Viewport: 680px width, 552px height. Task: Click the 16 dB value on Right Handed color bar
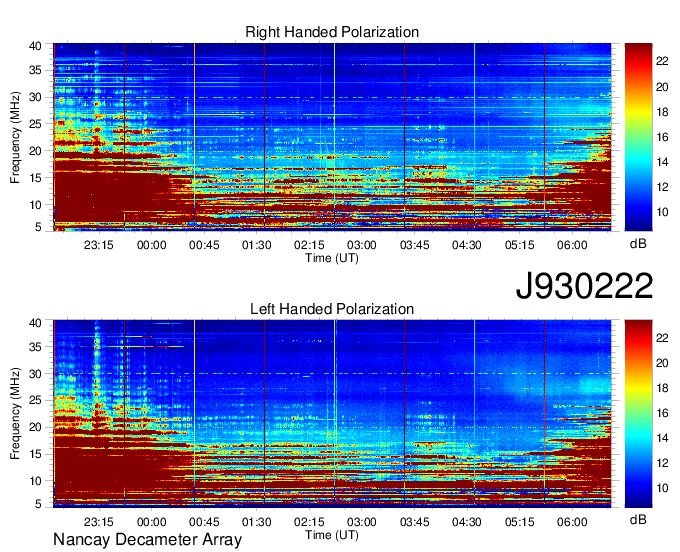(x=662, y=137)
